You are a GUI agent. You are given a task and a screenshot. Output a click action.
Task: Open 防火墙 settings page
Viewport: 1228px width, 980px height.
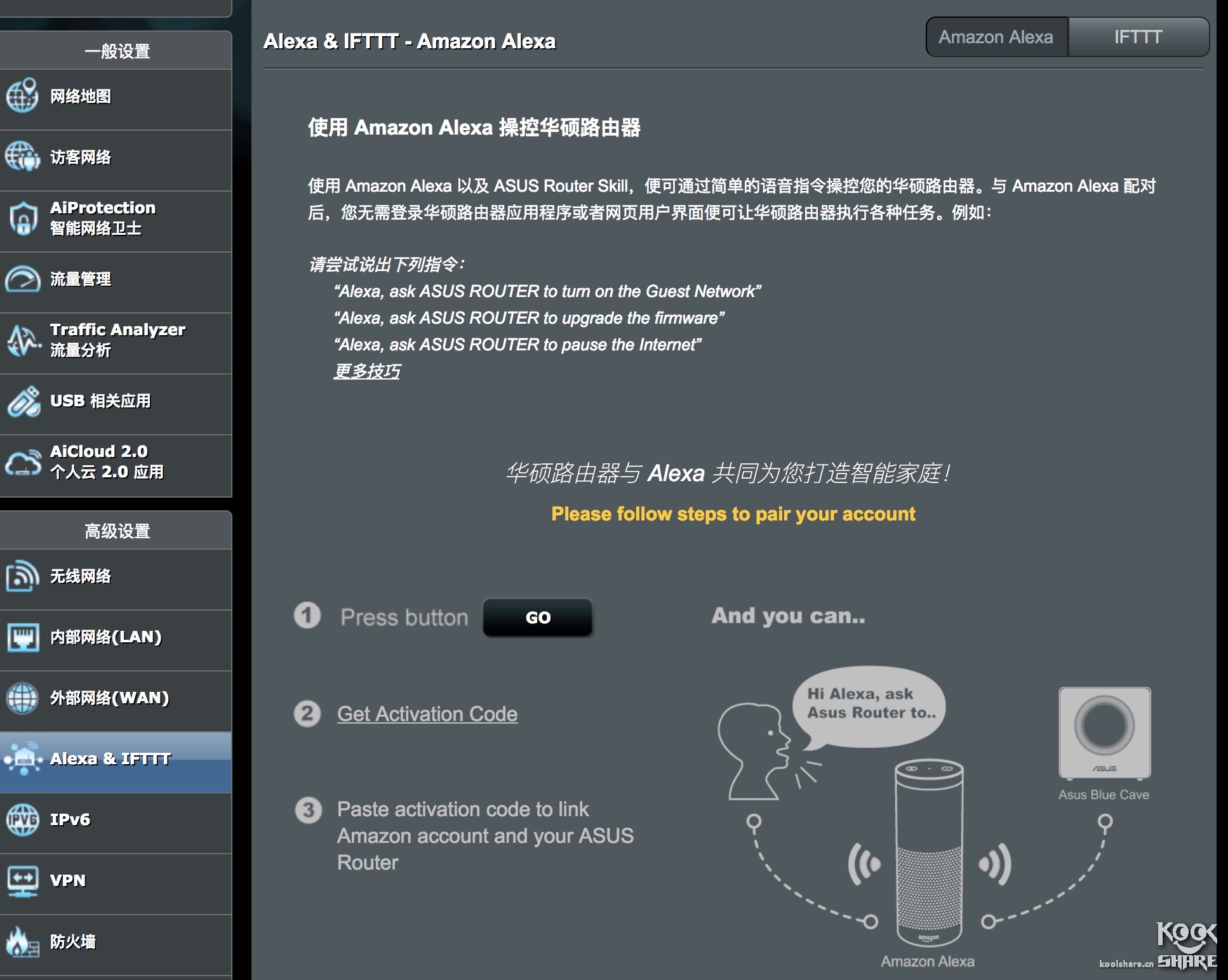coord(116,945)
